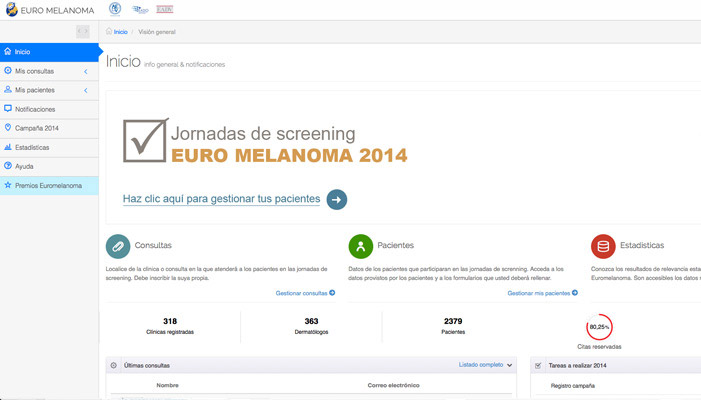Click the red Estadísticas database icon
Viewport: 701px width, 400px height.
click(x=603, y=246)
